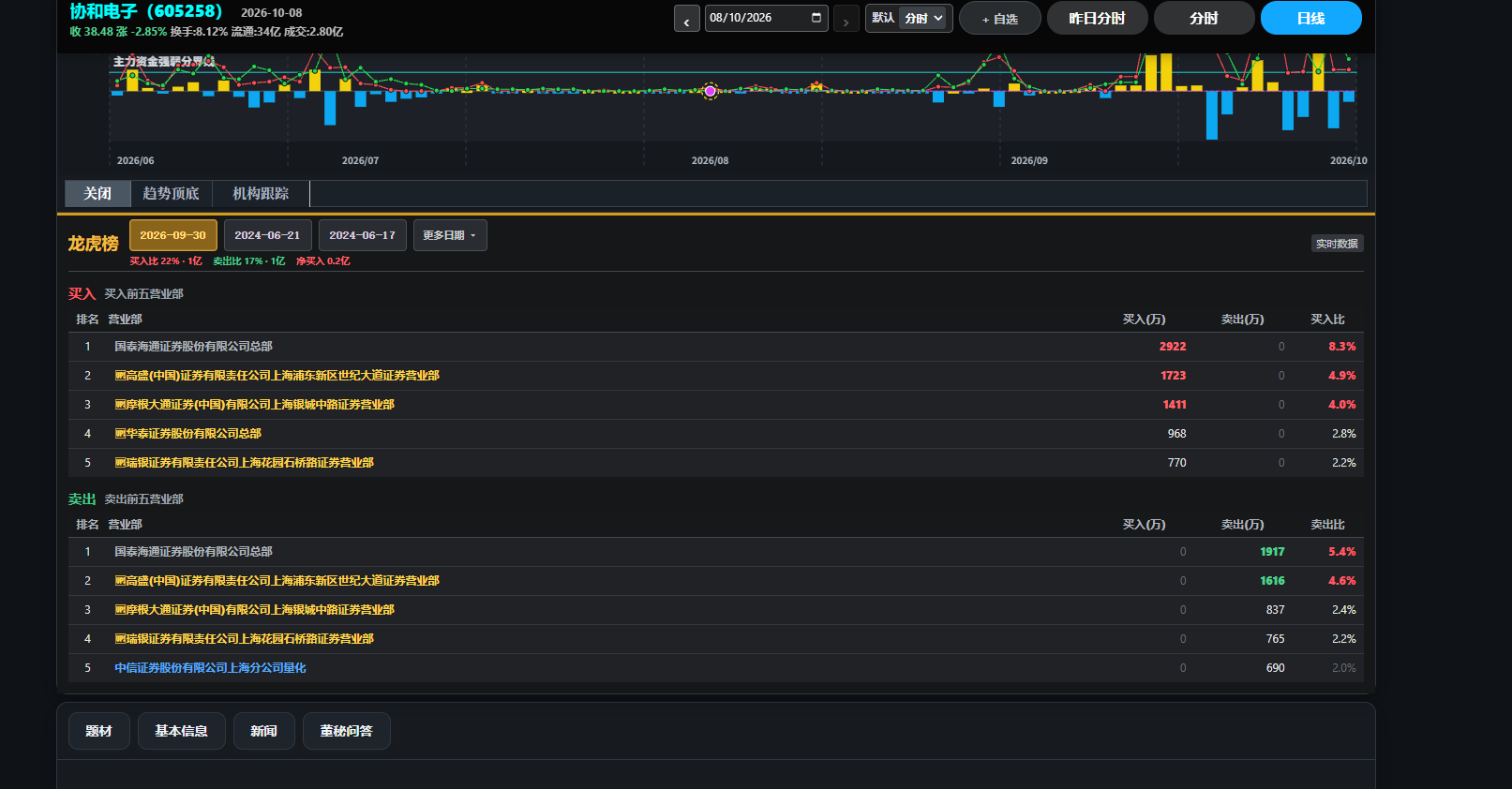Image resolution: width=1512 pixels, height=789 pixels.
Task: Click the date input field 08/10/2026
Action: click(766, 18)
